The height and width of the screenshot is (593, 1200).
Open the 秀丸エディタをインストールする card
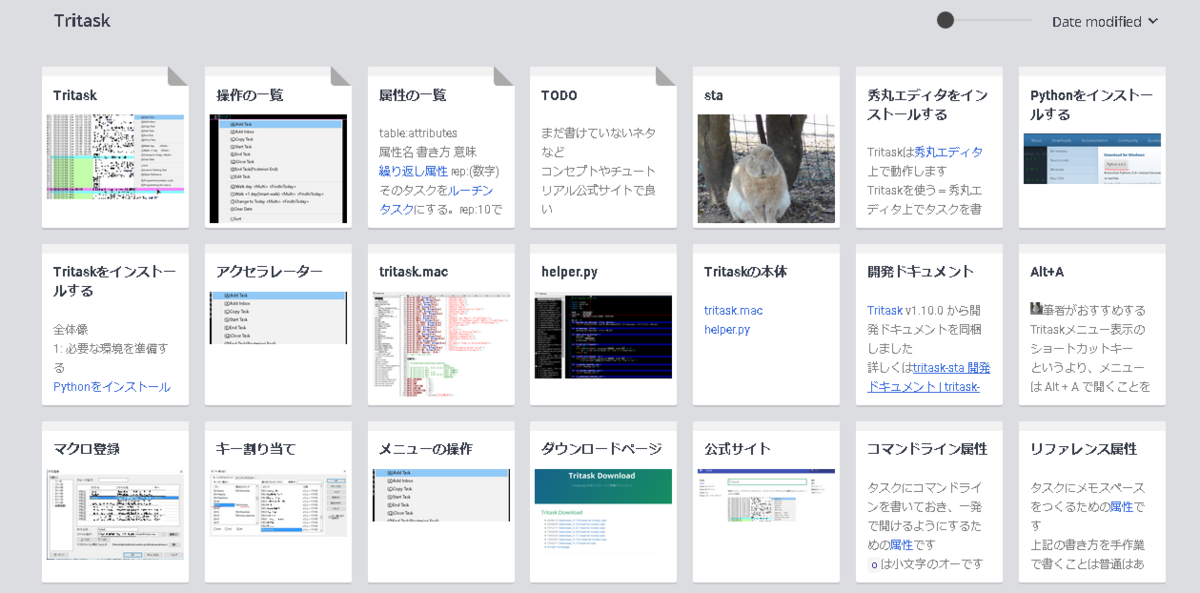tap(929, 148)
